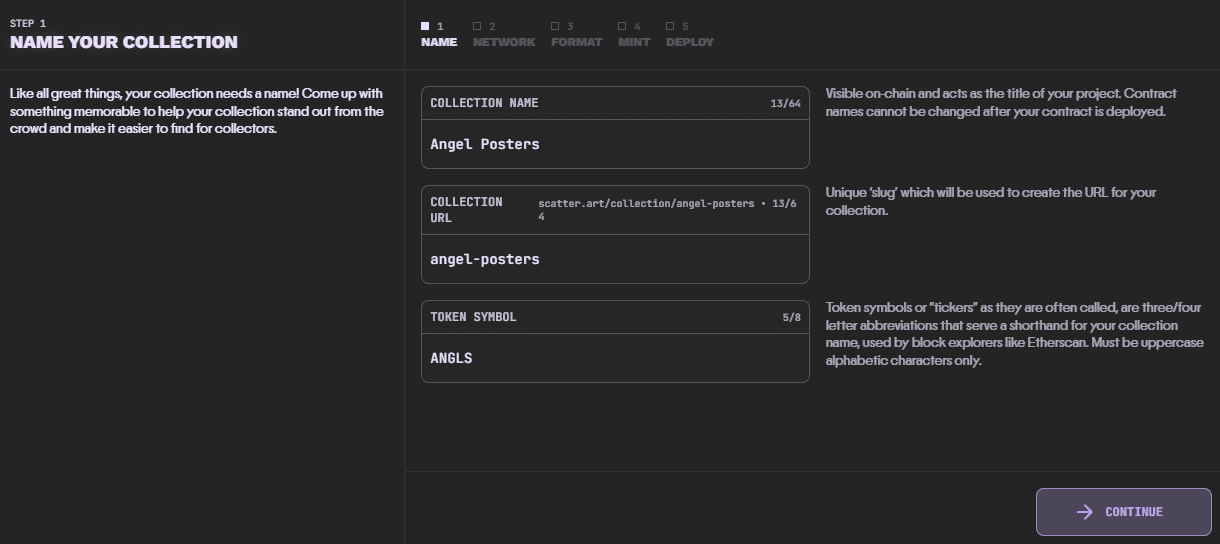The image size is (1220, 544).
Task: Click the 'NAME YOUR COLLECTION' heading
Action: [124, 42]
